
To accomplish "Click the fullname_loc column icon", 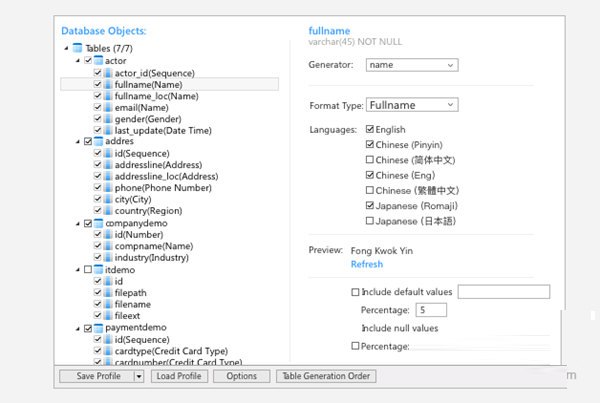I will point(108,96).
